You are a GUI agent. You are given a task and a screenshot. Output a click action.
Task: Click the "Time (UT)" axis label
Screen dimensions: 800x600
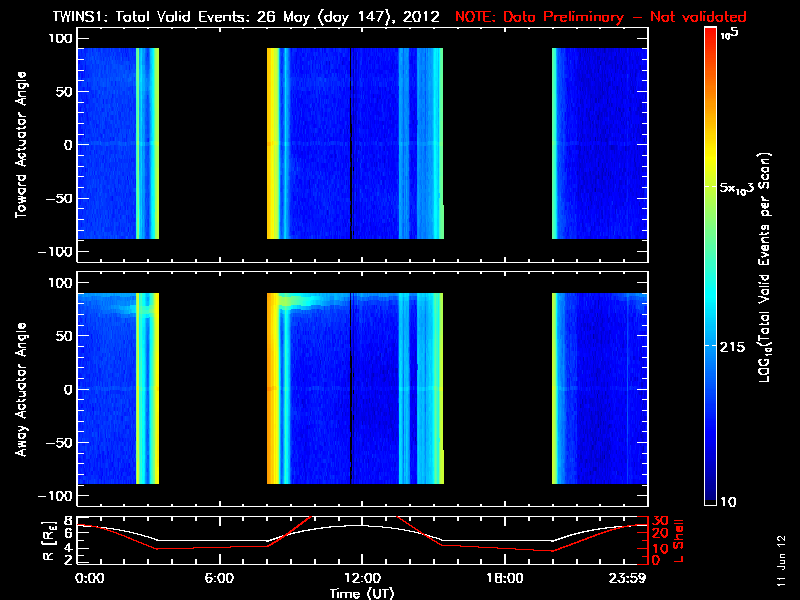point(362,593)
